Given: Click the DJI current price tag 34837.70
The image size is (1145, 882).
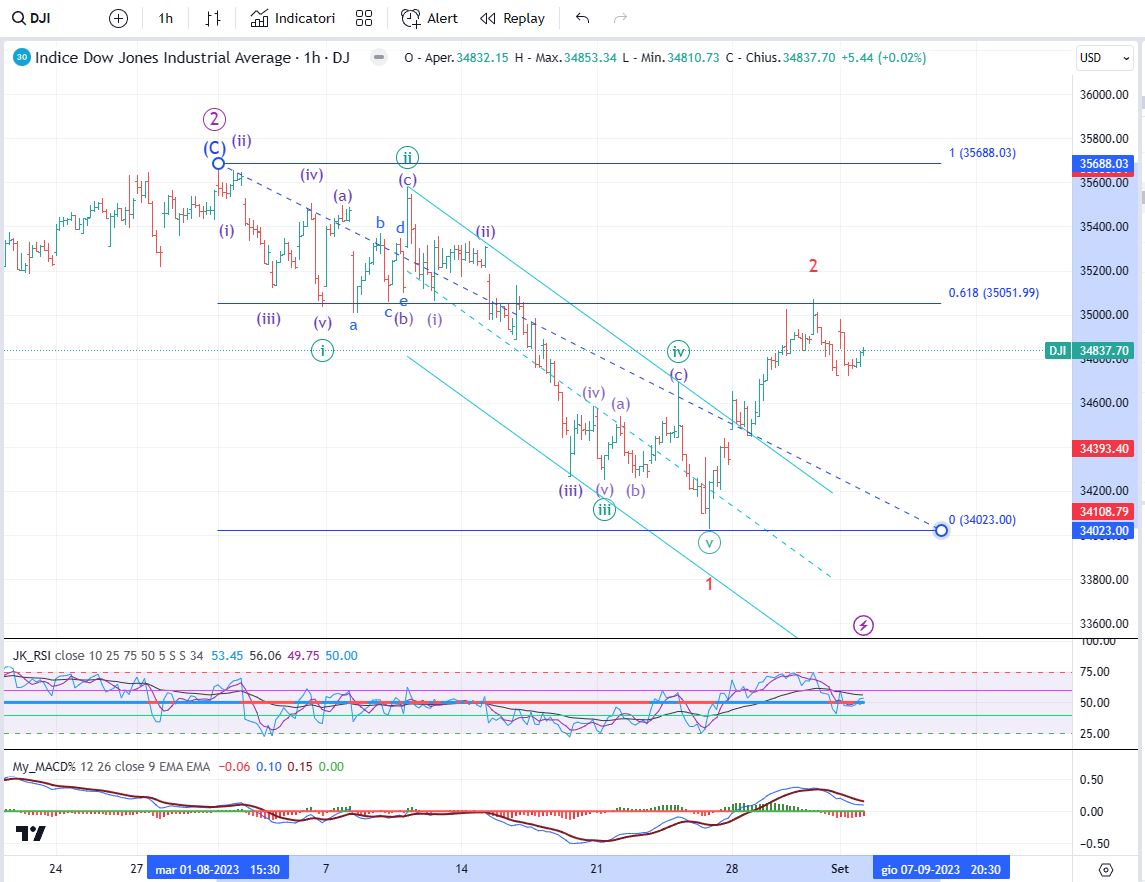Looking at the screenshot, I should (1090, 350).
